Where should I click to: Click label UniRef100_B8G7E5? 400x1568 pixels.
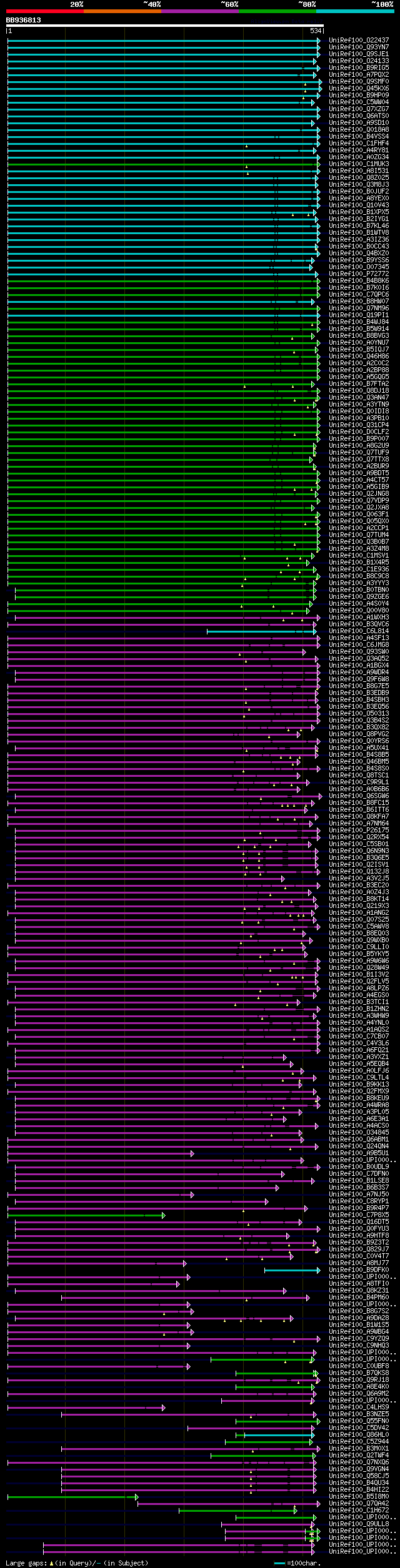point(359,686)
